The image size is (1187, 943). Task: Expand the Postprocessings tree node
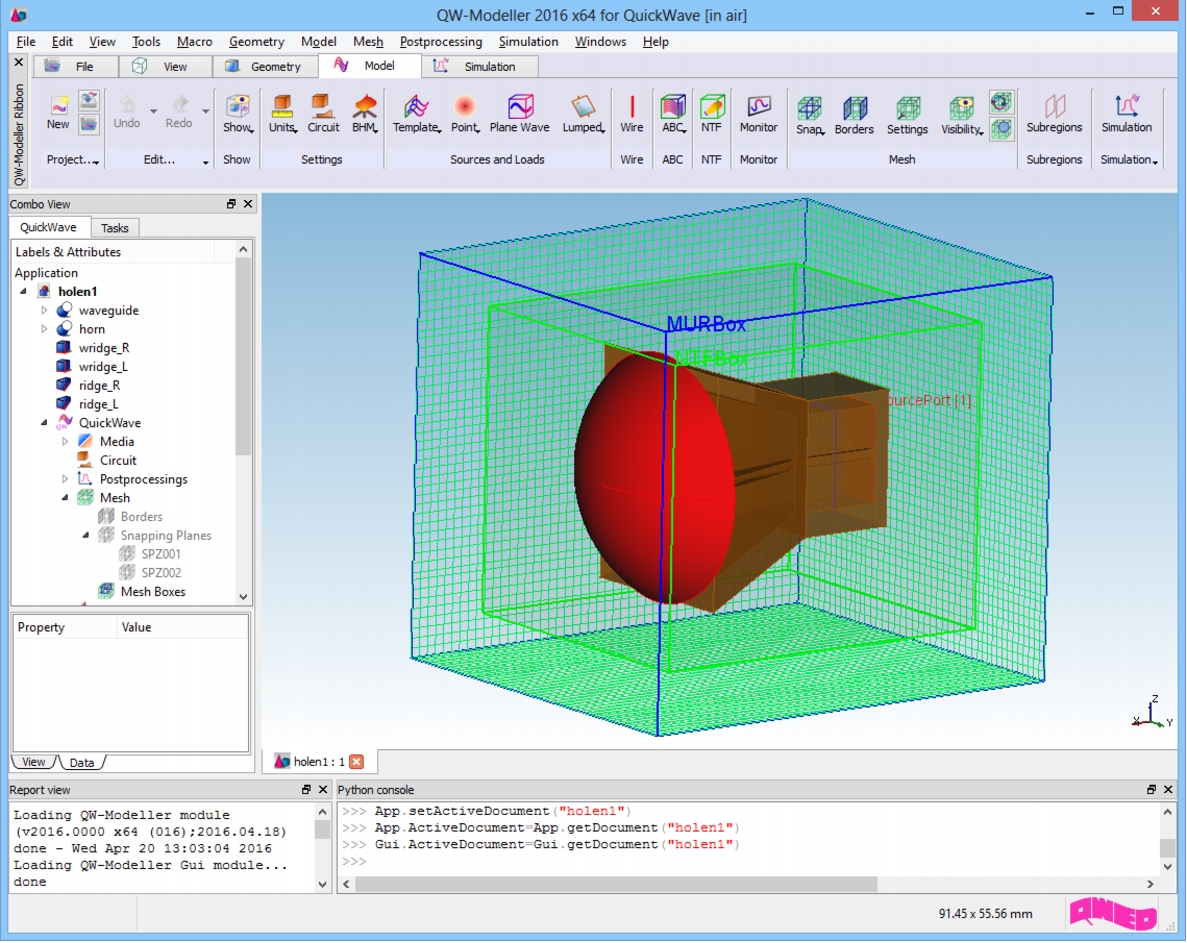click(65, 479)
